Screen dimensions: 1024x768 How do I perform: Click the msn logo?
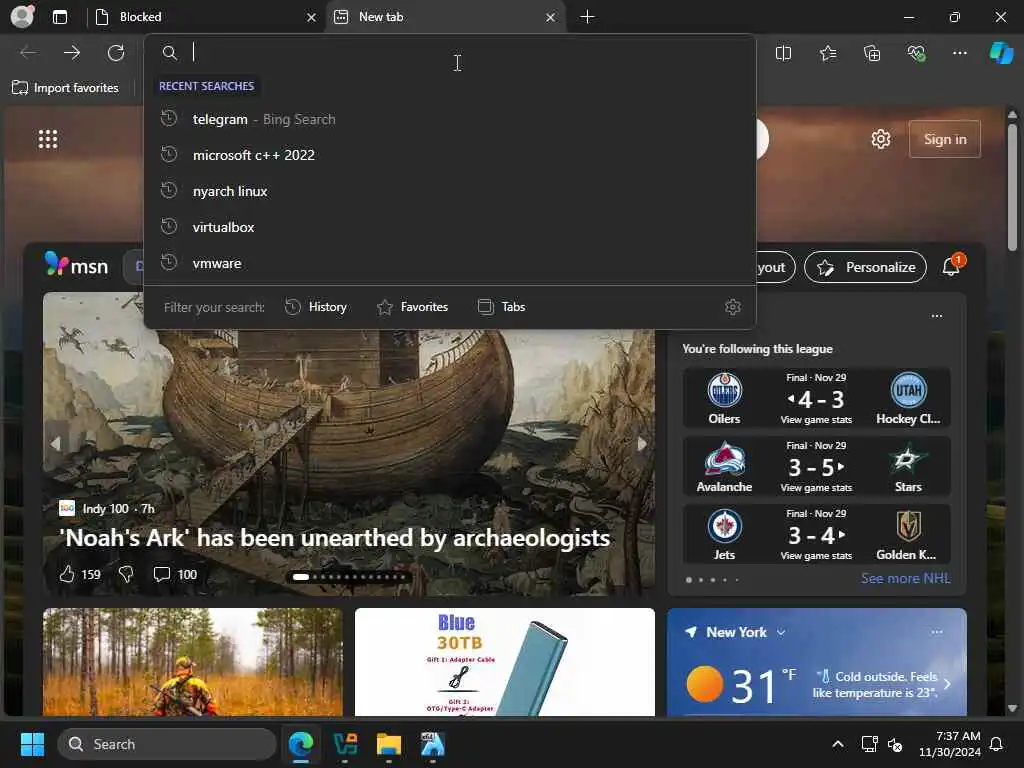77,265
